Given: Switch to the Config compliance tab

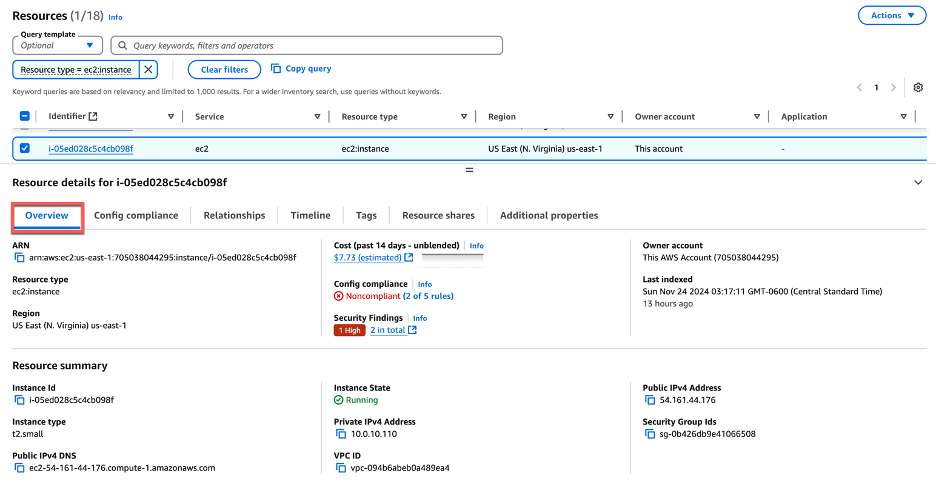Looking at the screenshot, I should [x=136, y=215].
